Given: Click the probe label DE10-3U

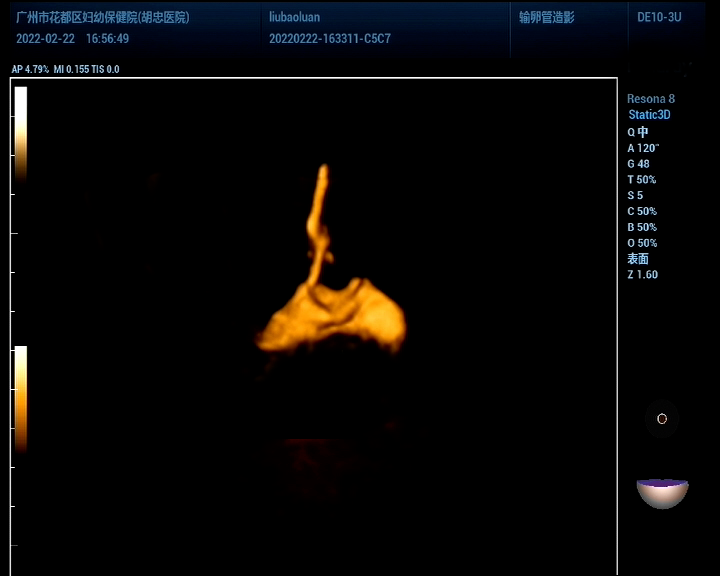Looking at the screenshot, I should [659, 17].
